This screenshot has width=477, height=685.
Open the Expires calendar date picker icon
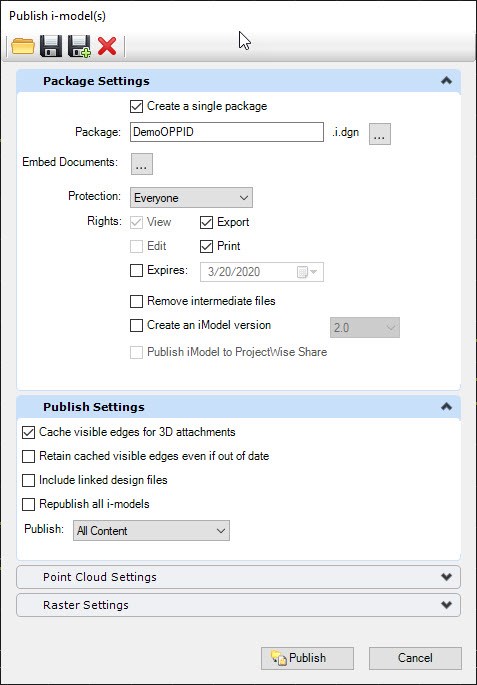click(307, 272)
